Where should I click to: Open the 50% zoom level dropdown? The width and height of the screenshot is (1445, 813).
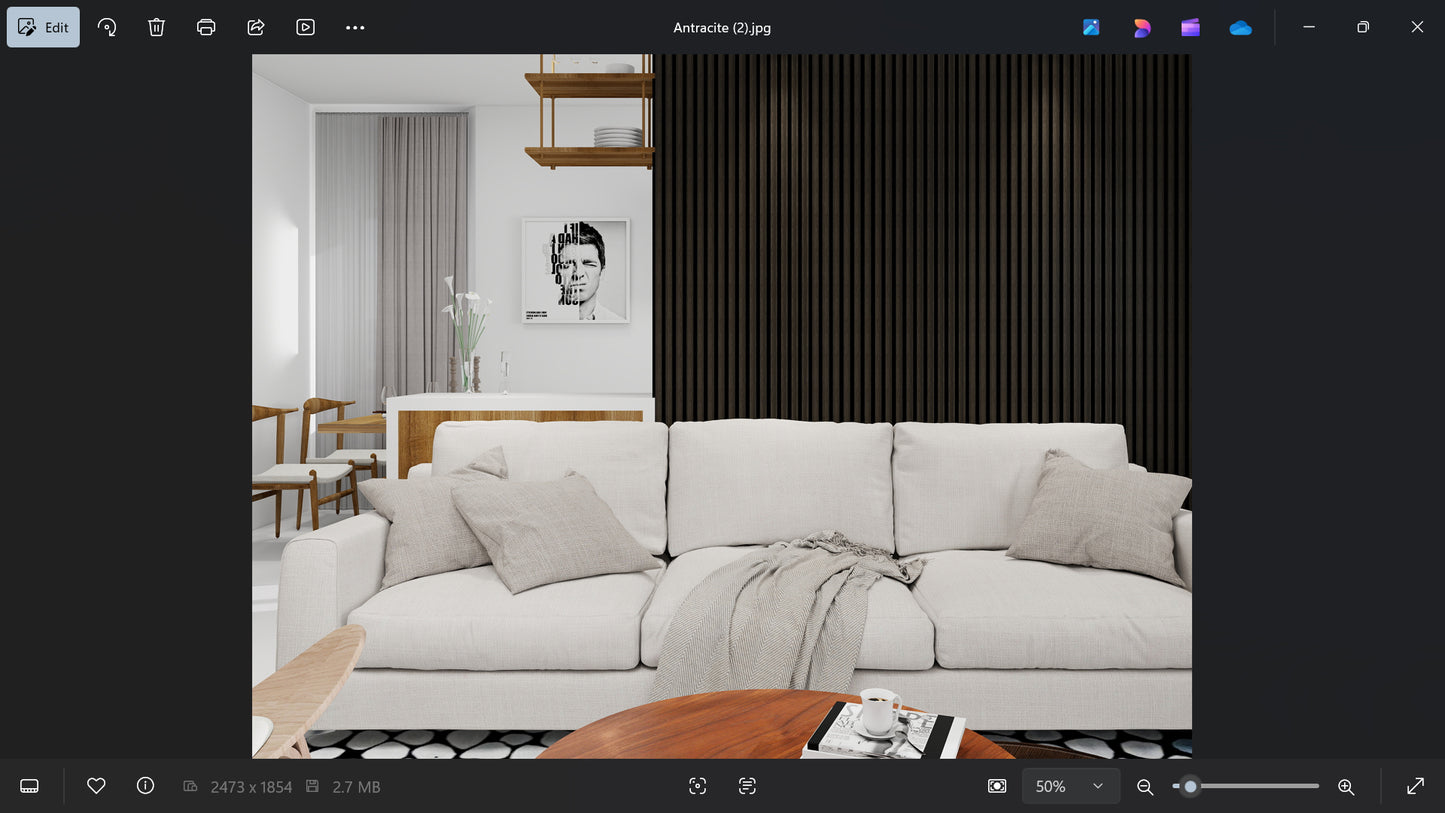pyautogui.click(x=1071, y=786)
